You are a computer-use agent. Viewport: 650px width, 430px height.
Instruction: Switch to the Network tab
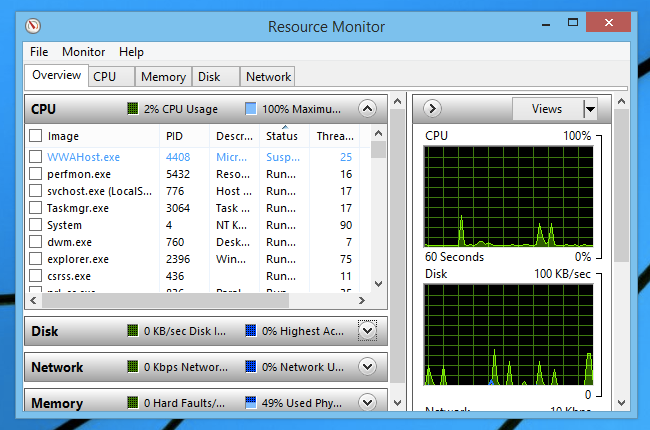coord(268,77)
